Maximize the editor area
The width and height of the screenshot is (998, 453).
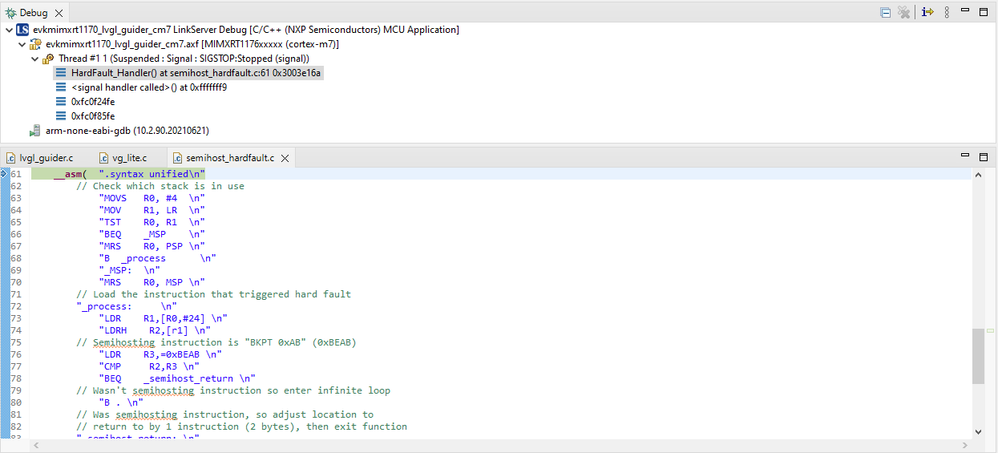pos(983,157)
